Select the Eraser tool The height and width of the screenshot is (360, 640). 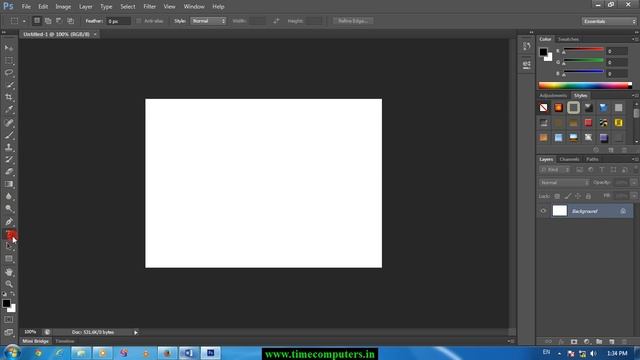click(x=9, y=172)
